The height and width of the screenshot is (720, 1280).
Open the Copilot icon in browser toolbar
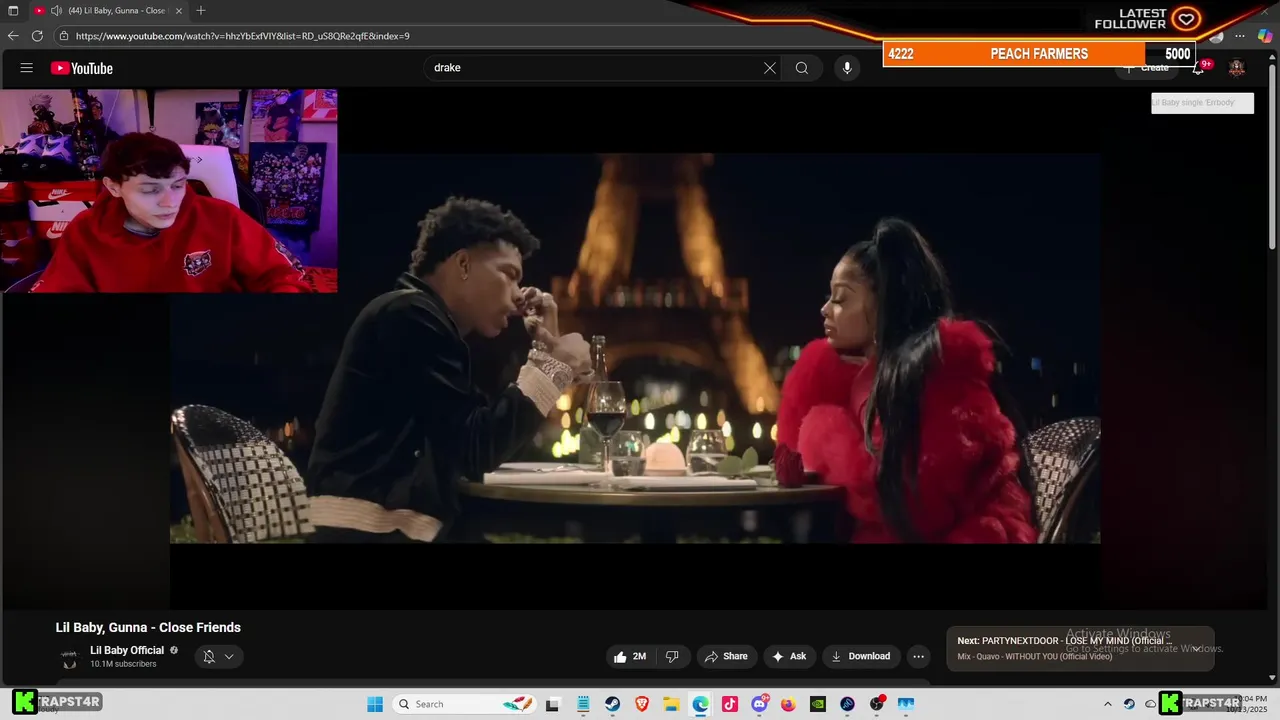coord(1265,36)
